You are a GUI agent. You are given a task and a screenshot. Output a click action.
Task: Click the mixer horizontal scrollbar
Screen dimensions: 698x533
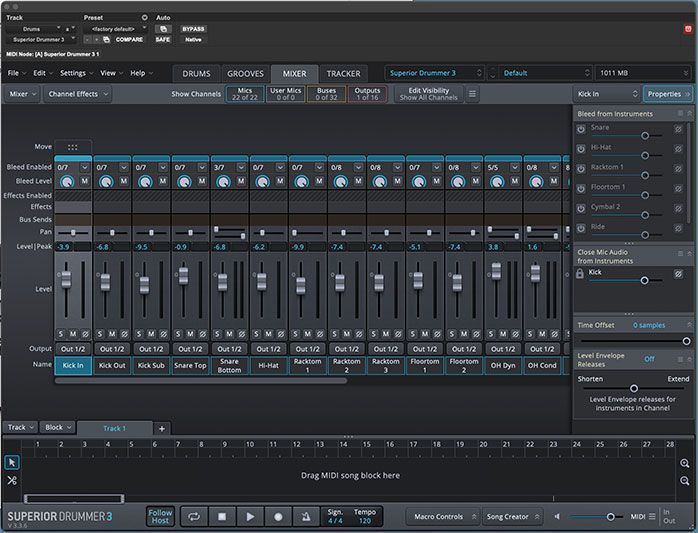[200, 381]
